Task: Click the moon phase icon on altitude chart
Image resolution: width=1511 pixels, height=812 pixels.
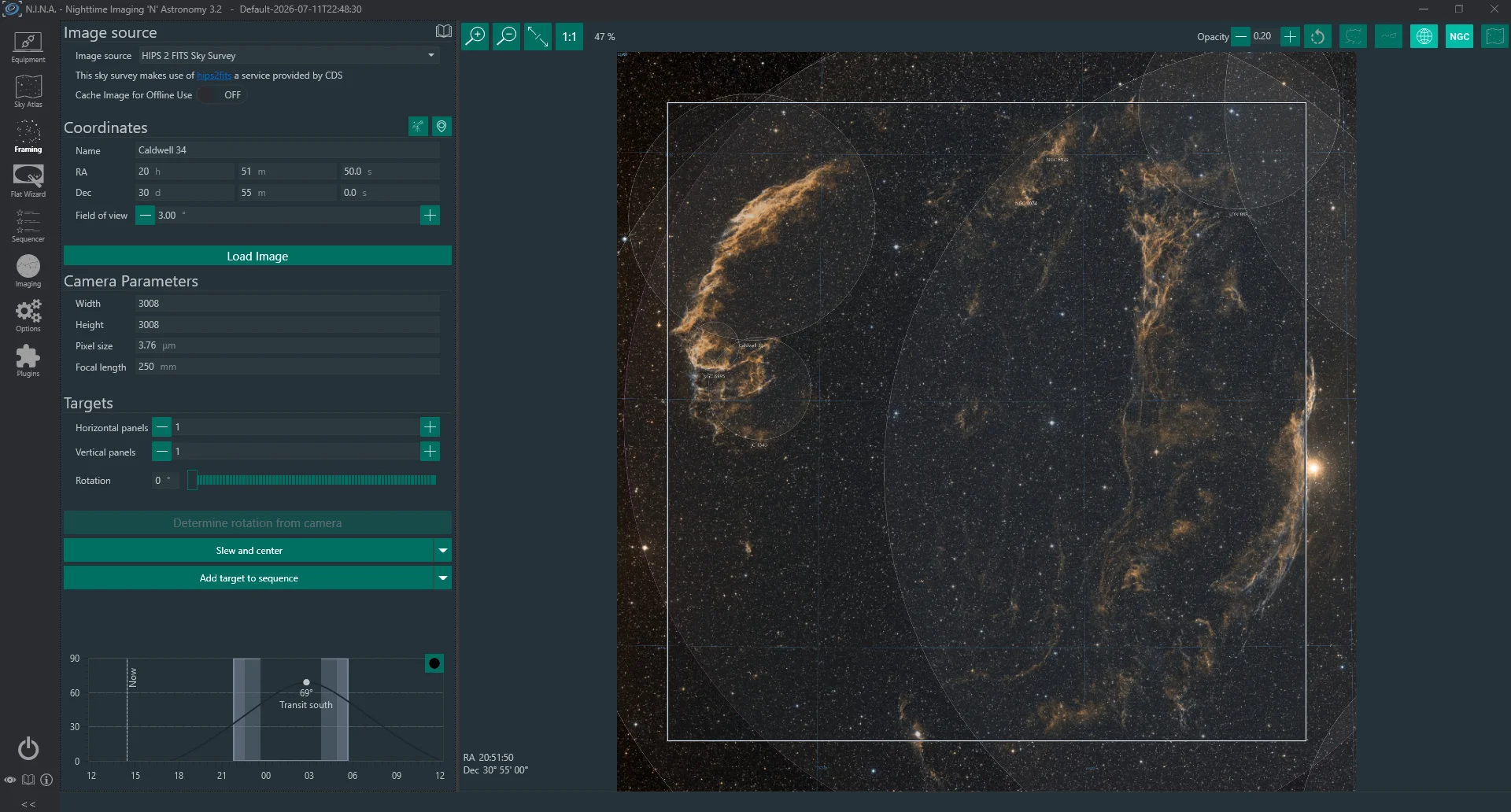Action: (434, 663)
